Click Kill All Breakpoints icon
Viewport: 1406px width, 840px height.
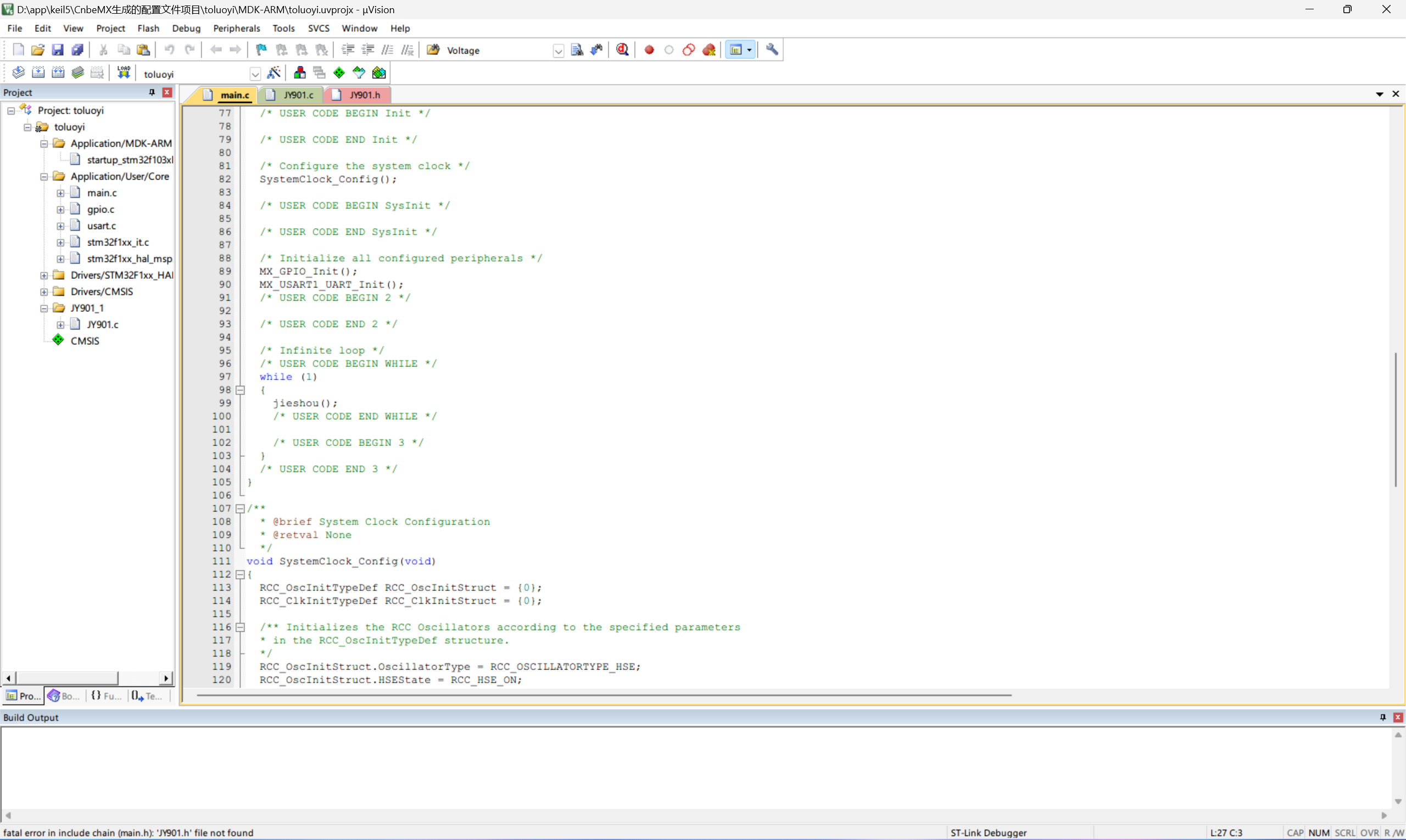[x=709, y=50]
